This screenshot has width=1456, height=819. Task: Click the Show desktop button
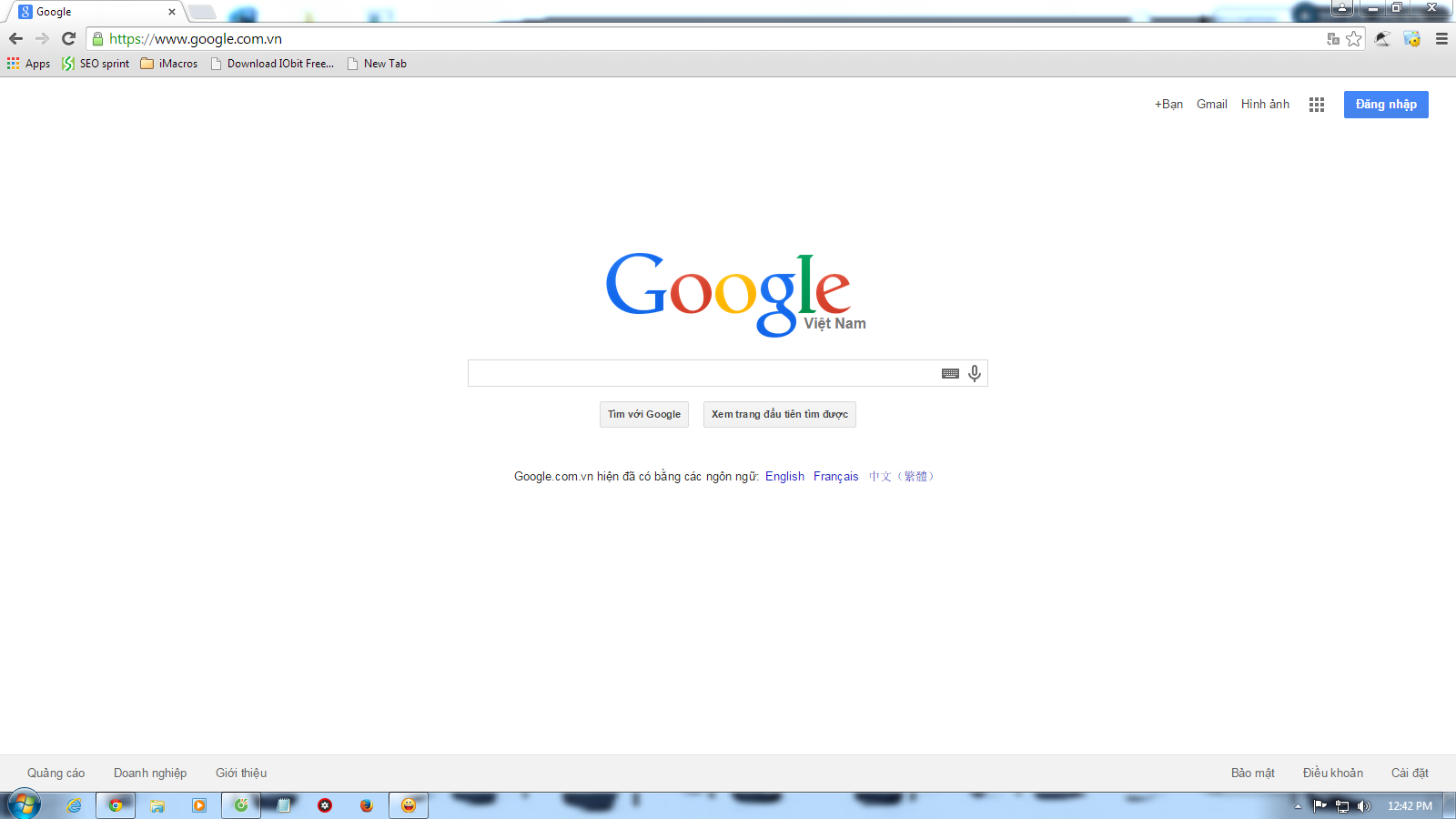tap(1450, 805)
